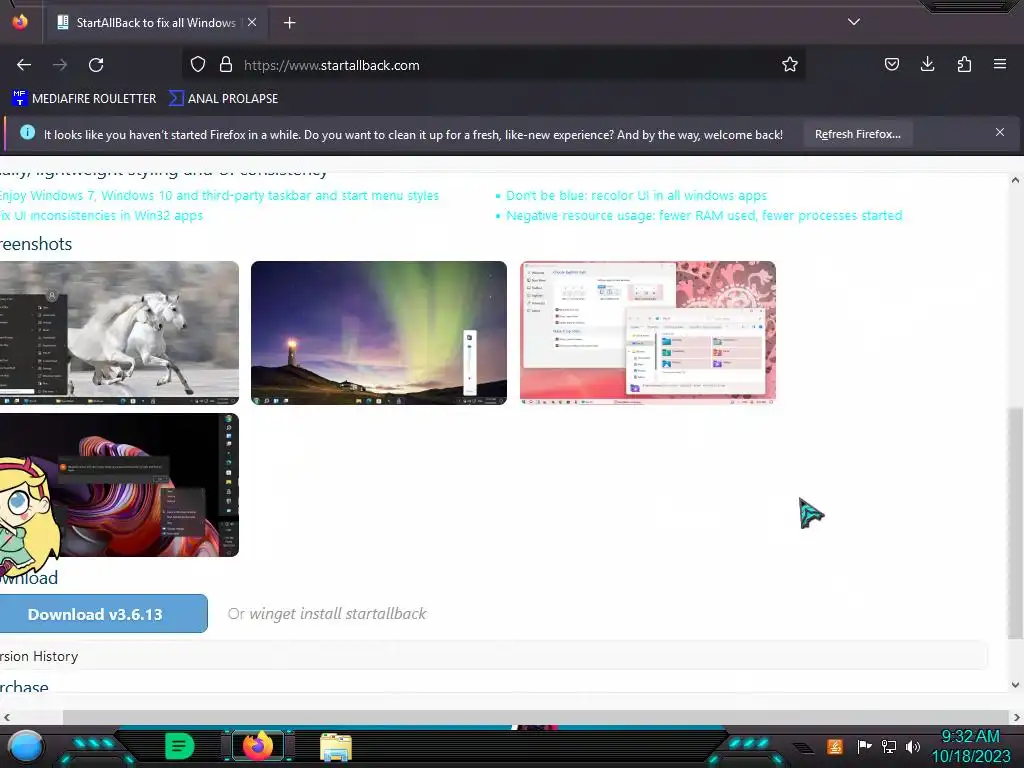The image size is (1024, 768).
Task: Open the aurora lighthouse screenshot
Action: tap(379, 332)
